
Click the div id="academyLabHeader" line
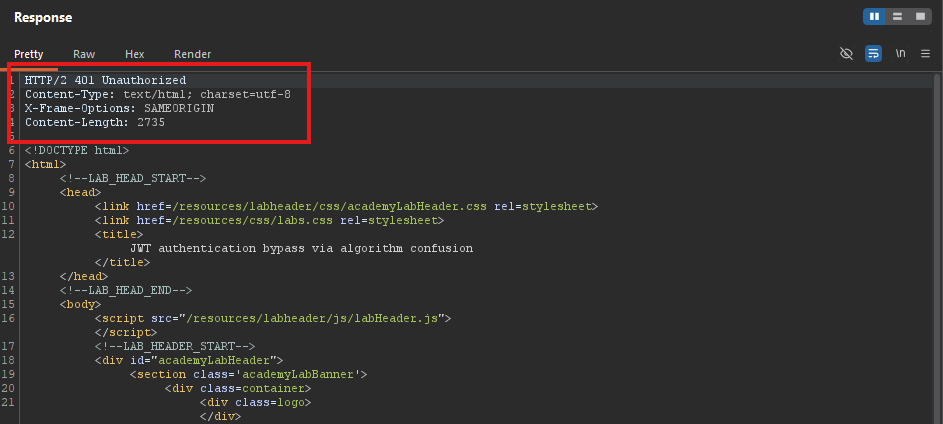click(189, 360)
